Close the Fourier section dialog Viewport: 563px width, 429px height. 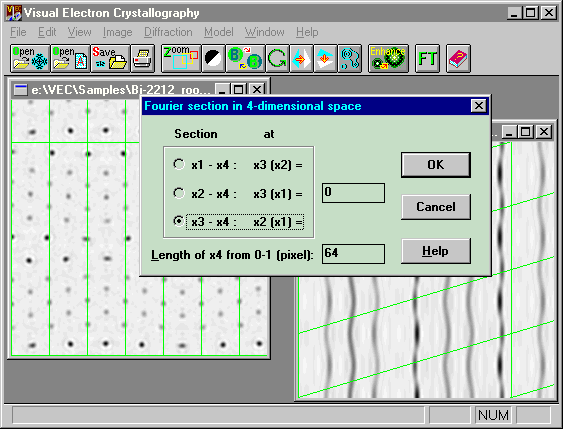pos(479,106)
